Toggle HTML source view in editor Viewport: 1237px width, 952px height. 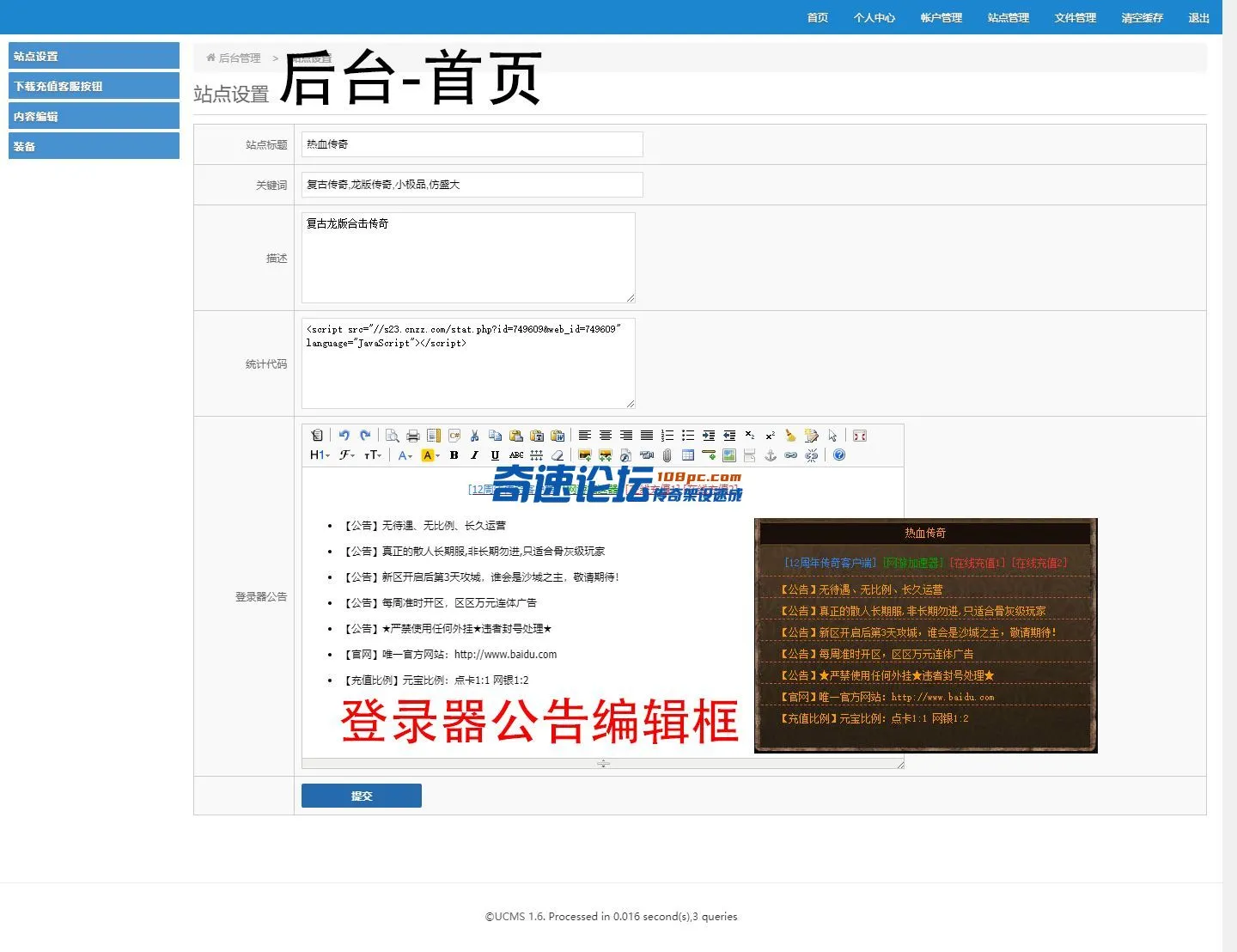click(x=316, y=436)
